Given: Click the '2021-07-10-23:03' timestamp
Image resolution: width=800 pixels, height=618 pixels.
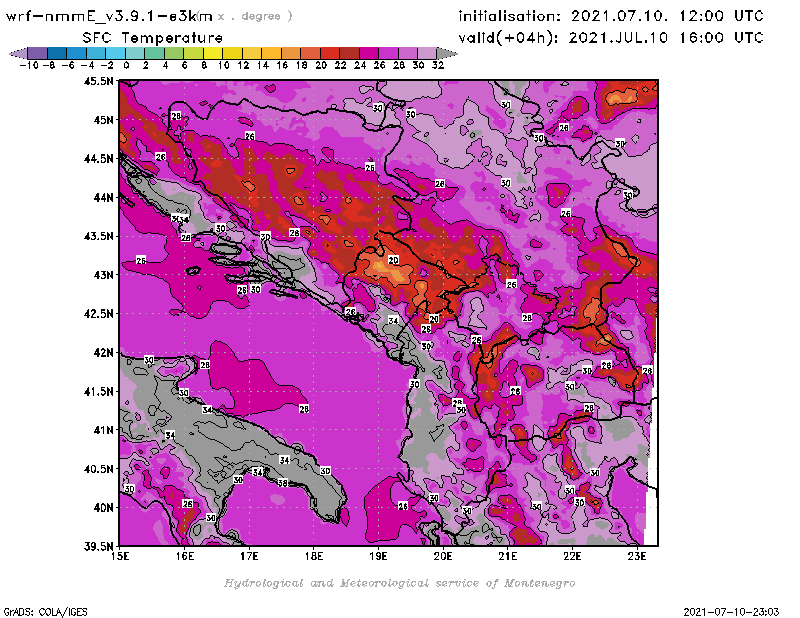Looking at the screenshot, I should tap(731, 612).
